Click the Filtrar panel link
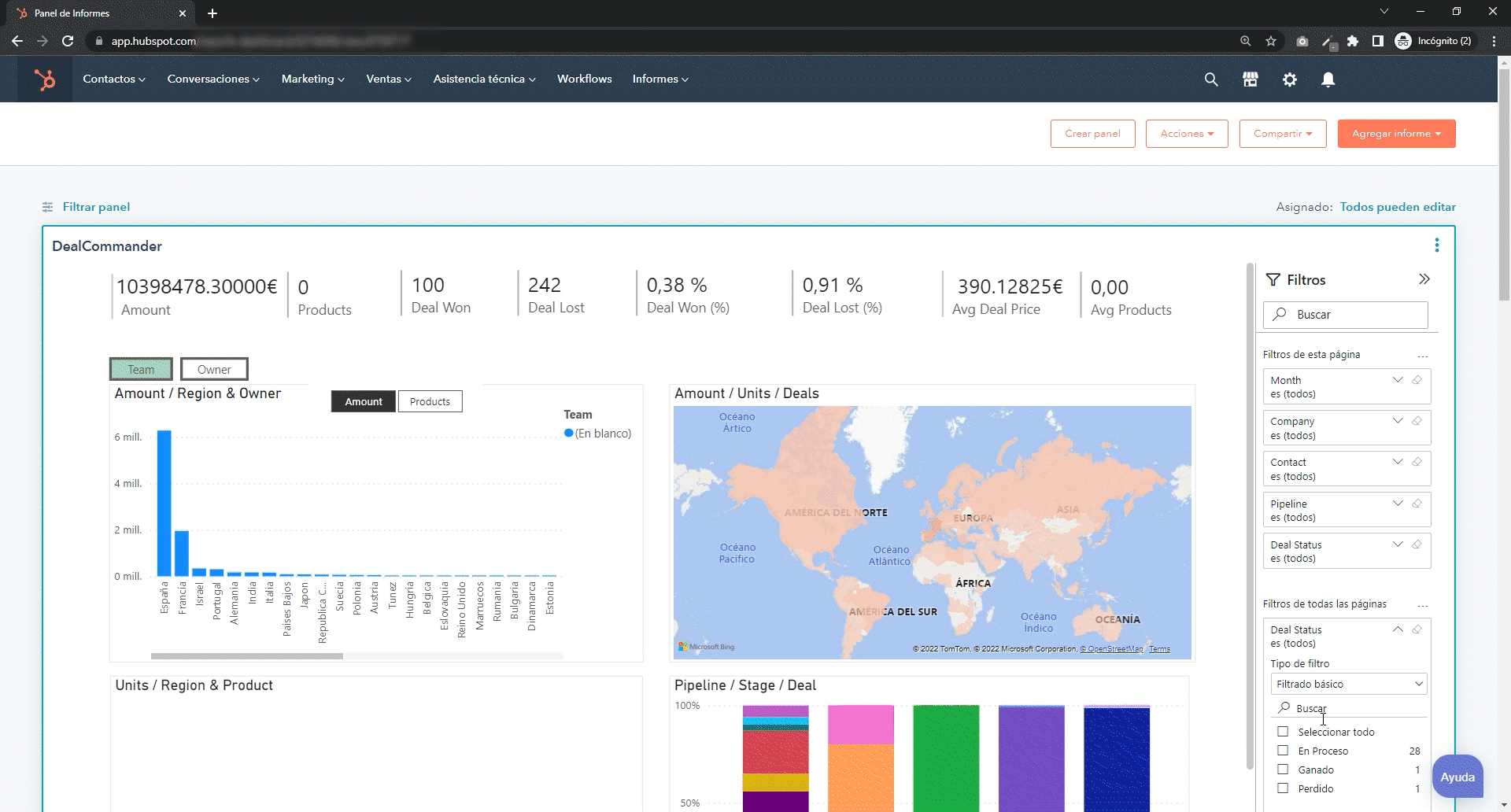This screenshot has height=812, width=1511. point(96,207)
